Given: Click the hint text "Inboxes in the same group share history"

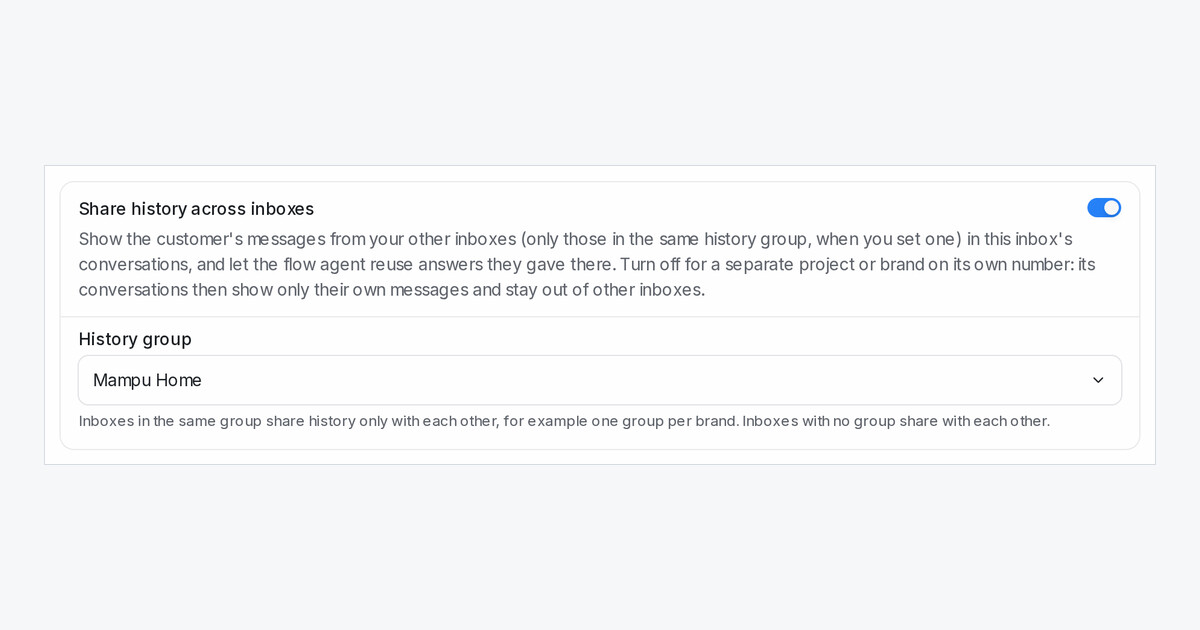Looking at the screenshot, I should tap(564, 421).
